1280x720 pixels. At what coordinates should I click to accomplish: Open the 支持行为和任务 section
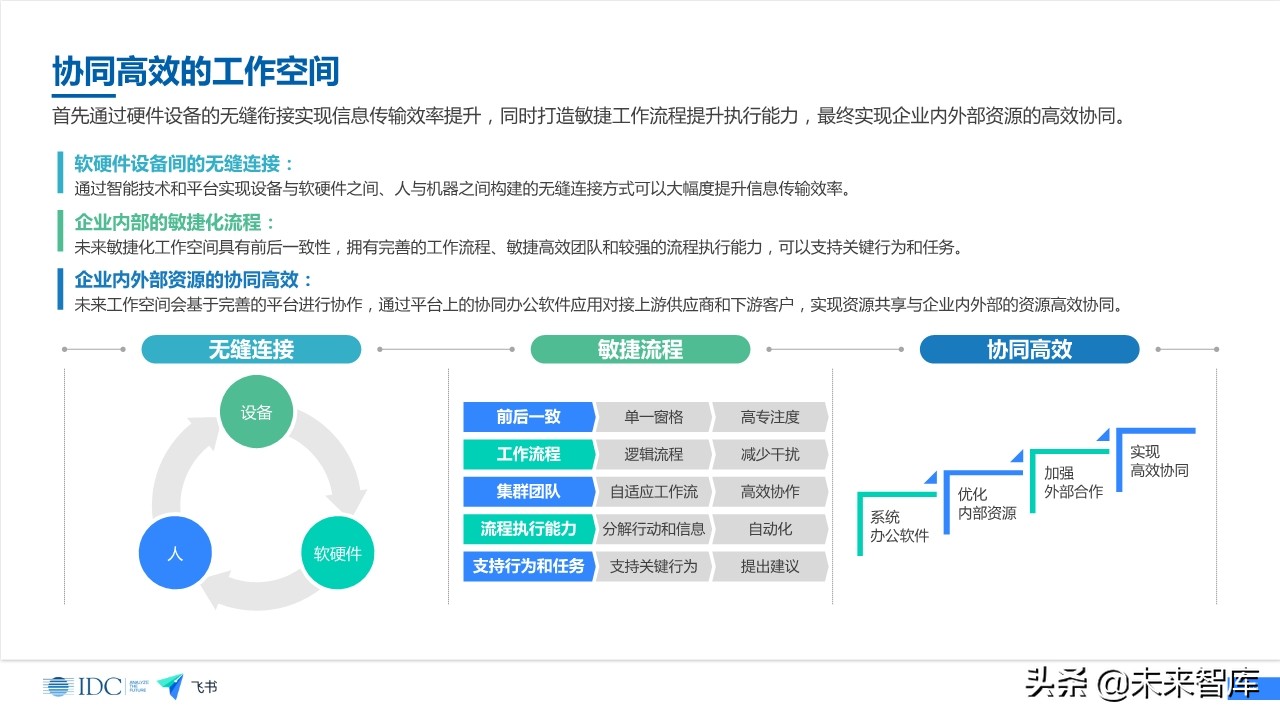click(528, 566)
